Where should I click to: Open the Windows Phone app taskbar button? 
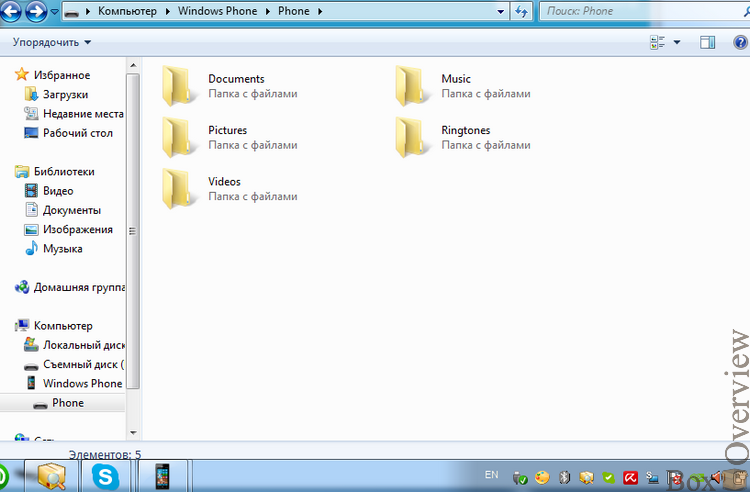[163, 476]
